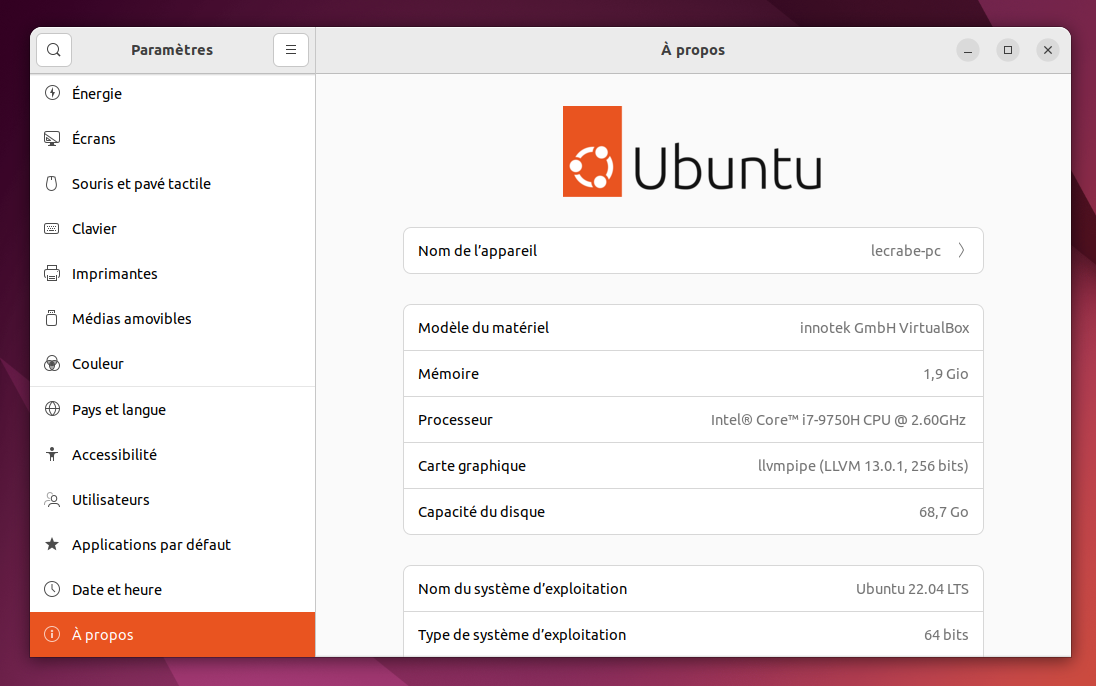Click the 68,7 Go disk value
This screenshot has height=686, width=1096.
coord(944,512)
